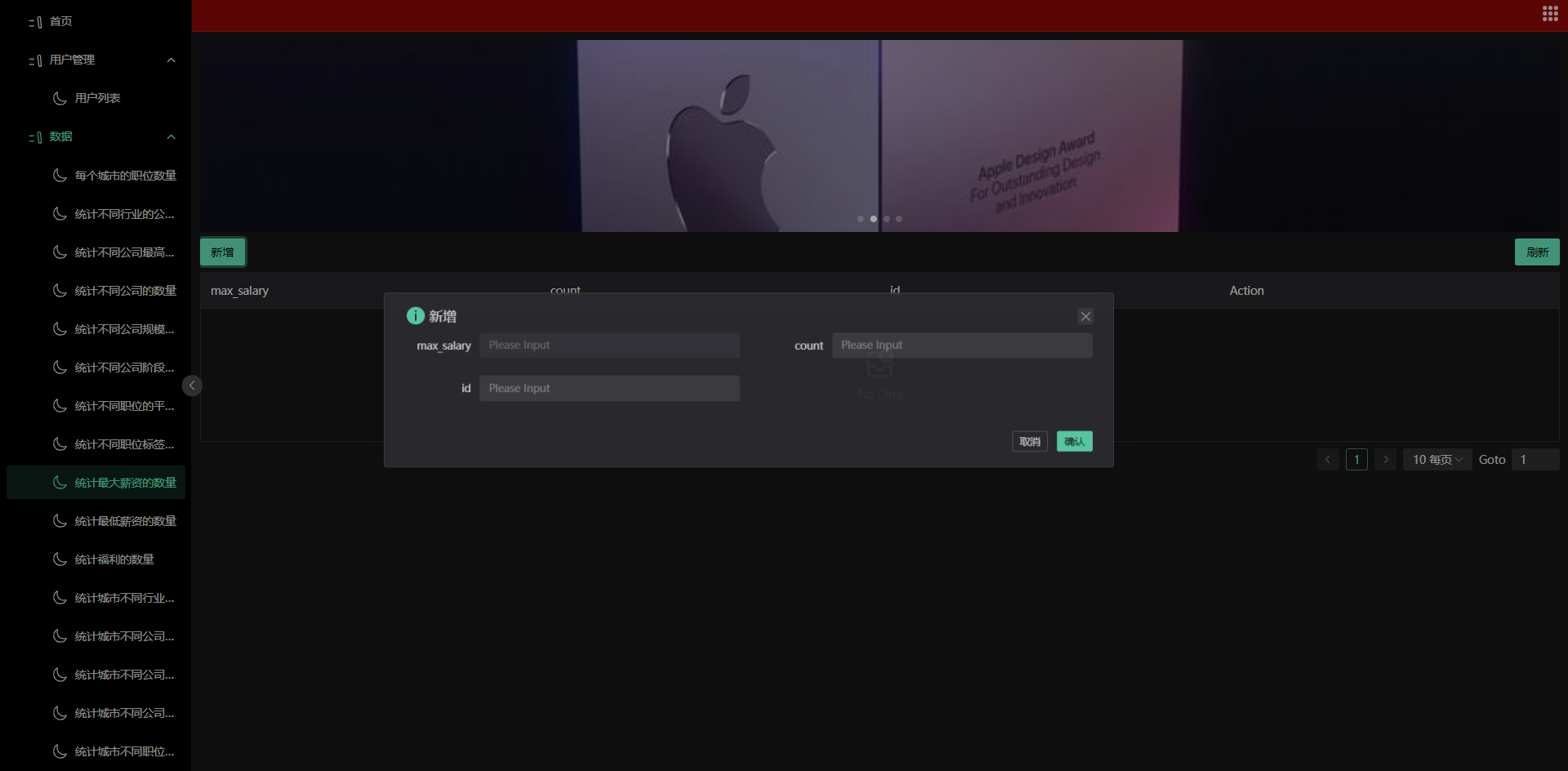
Task: Click the moon icon beside 每个城市的职位数量
Action: pyautogui.click(x=60, y=175)
